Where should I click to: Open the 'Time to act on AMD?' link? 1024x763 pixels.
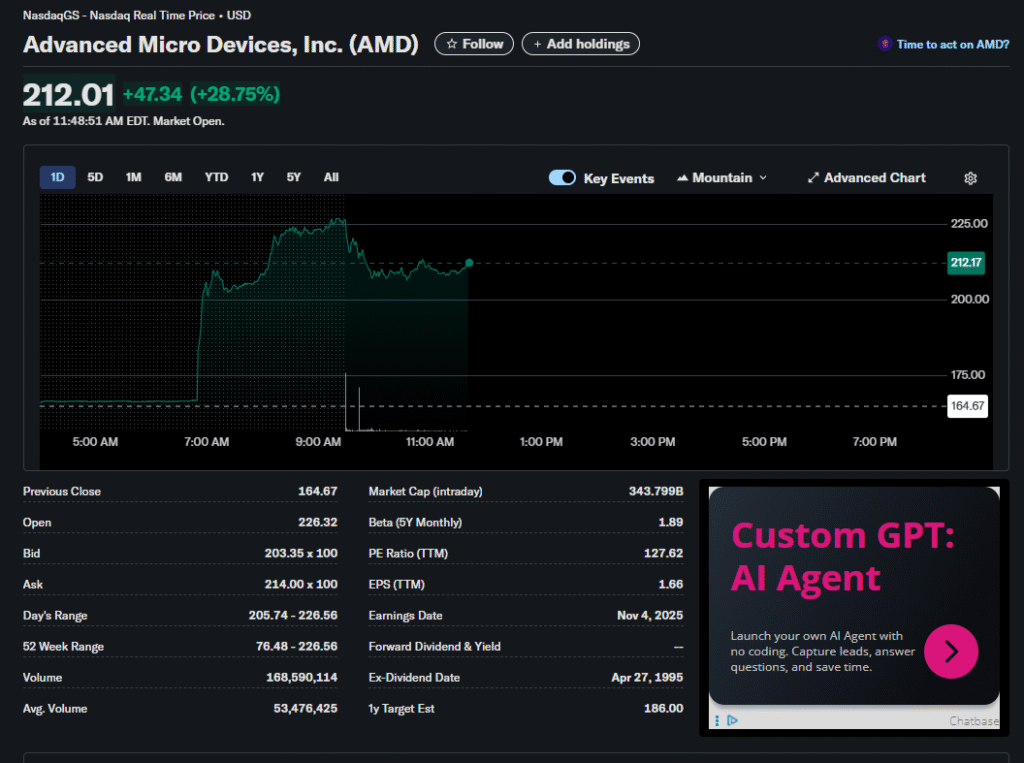(x=943, y=44)
